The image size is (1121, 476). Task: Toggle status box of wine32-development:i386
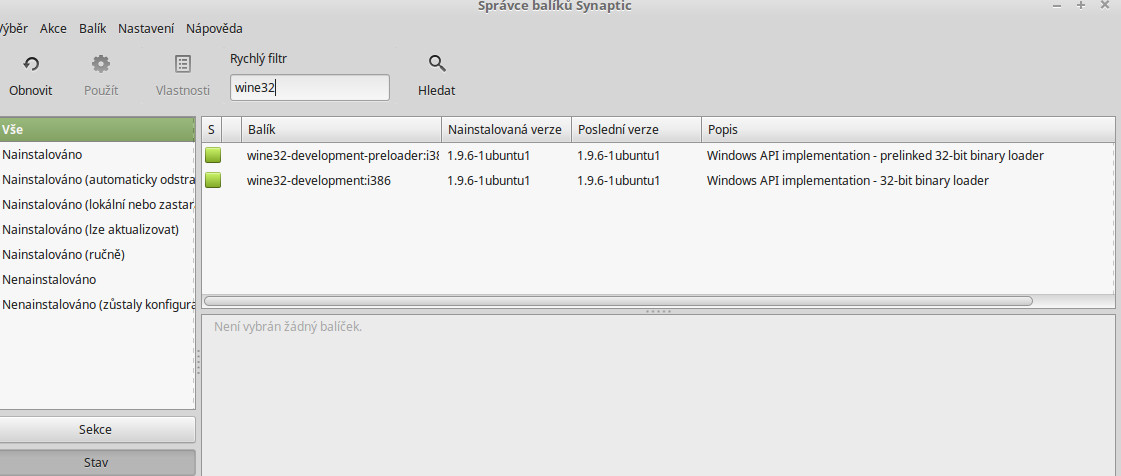point(213,181)
